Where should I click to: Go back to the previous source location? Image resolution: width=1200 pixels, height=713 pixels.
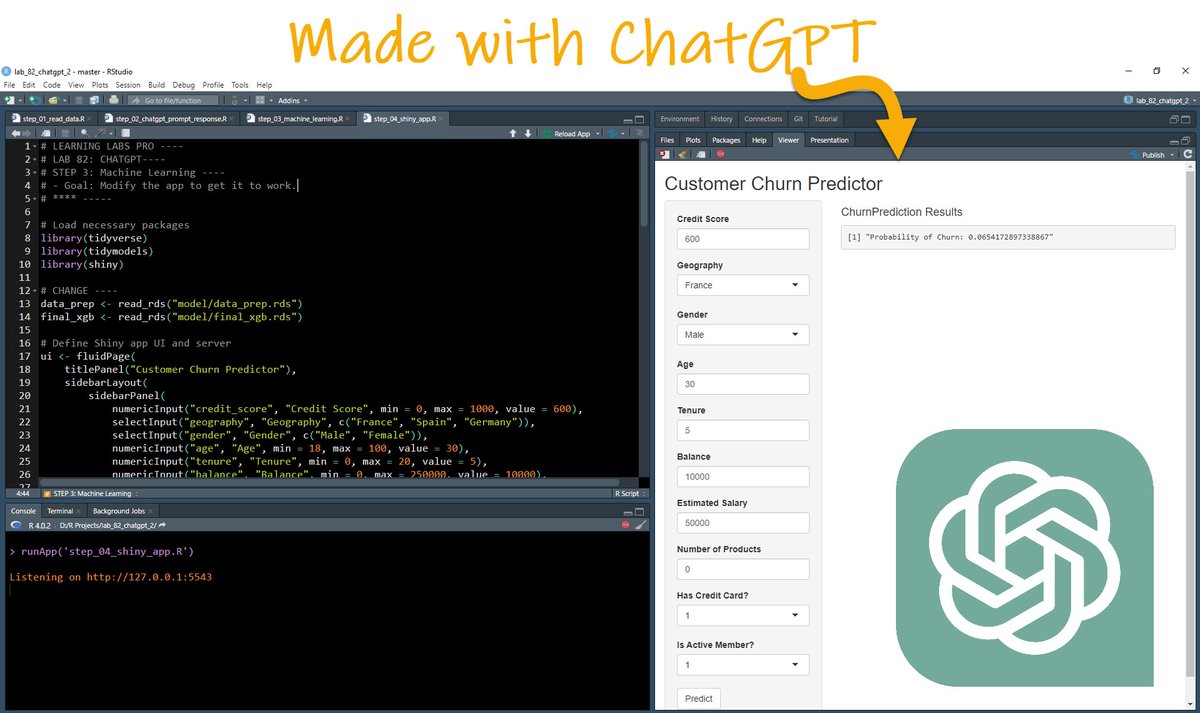(15, 133)
